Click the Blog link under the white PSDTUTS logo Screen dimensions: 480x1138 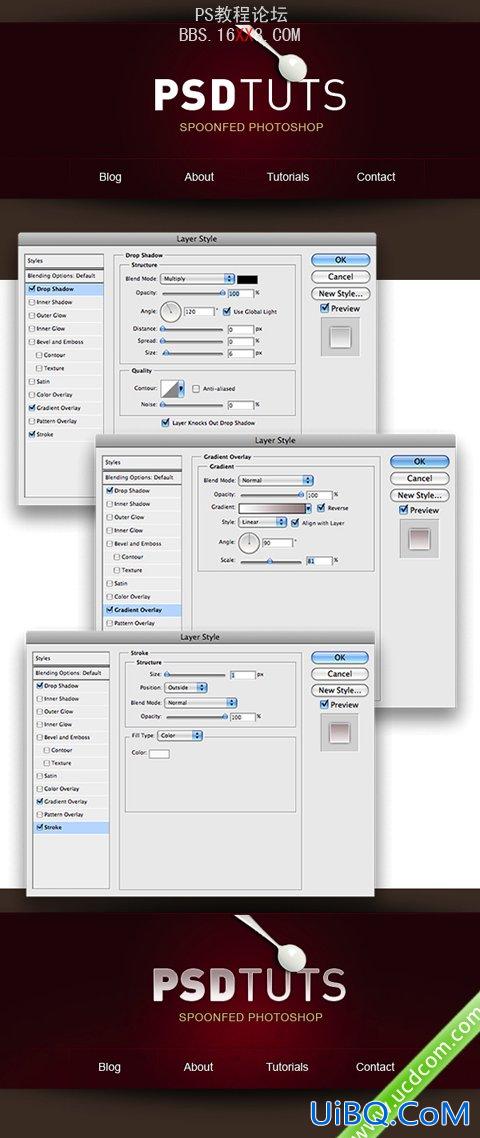coord(110,176)
